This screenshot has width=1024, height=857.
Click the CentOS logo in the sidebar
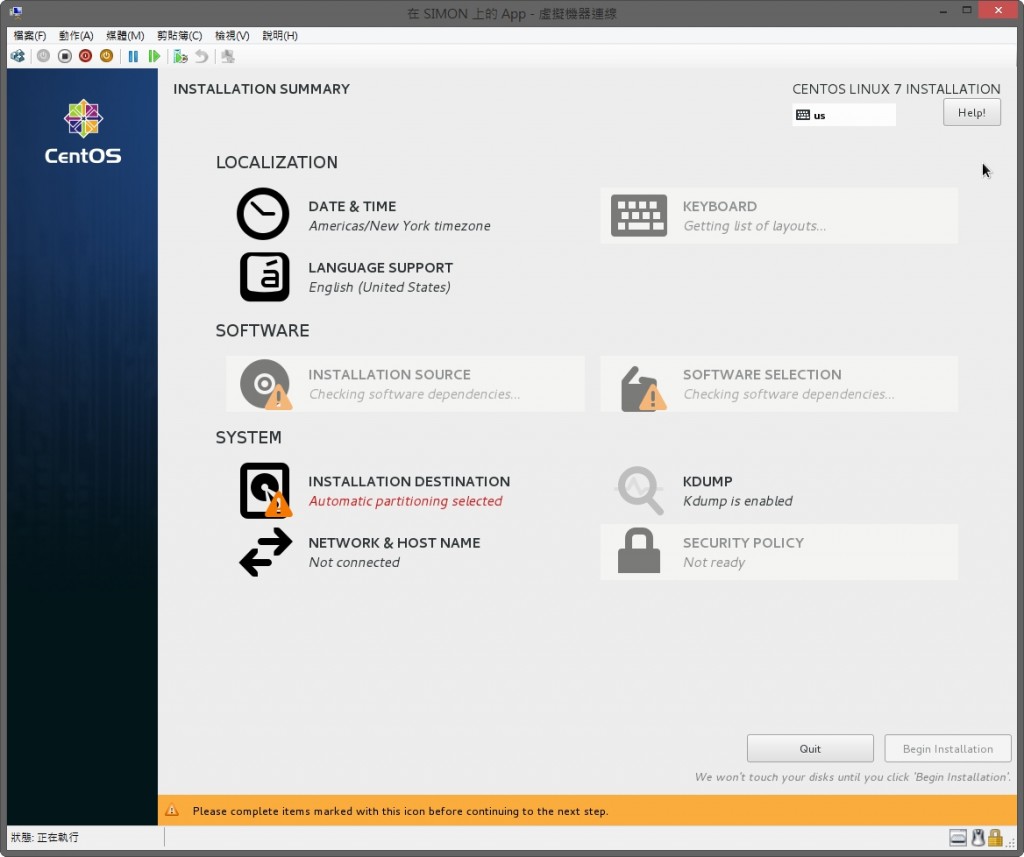click(83, 131)
